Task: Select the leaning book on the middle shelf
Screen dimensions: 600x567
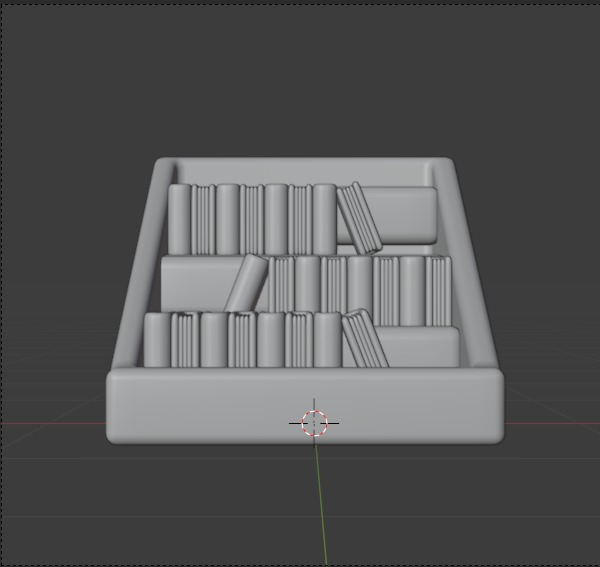Action: tap(246, 283)
